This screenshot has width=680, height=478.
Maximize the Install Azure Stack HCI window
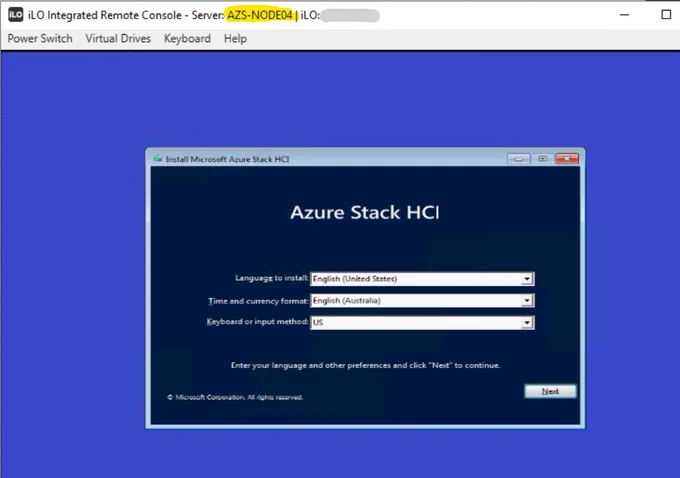[543, 159]
